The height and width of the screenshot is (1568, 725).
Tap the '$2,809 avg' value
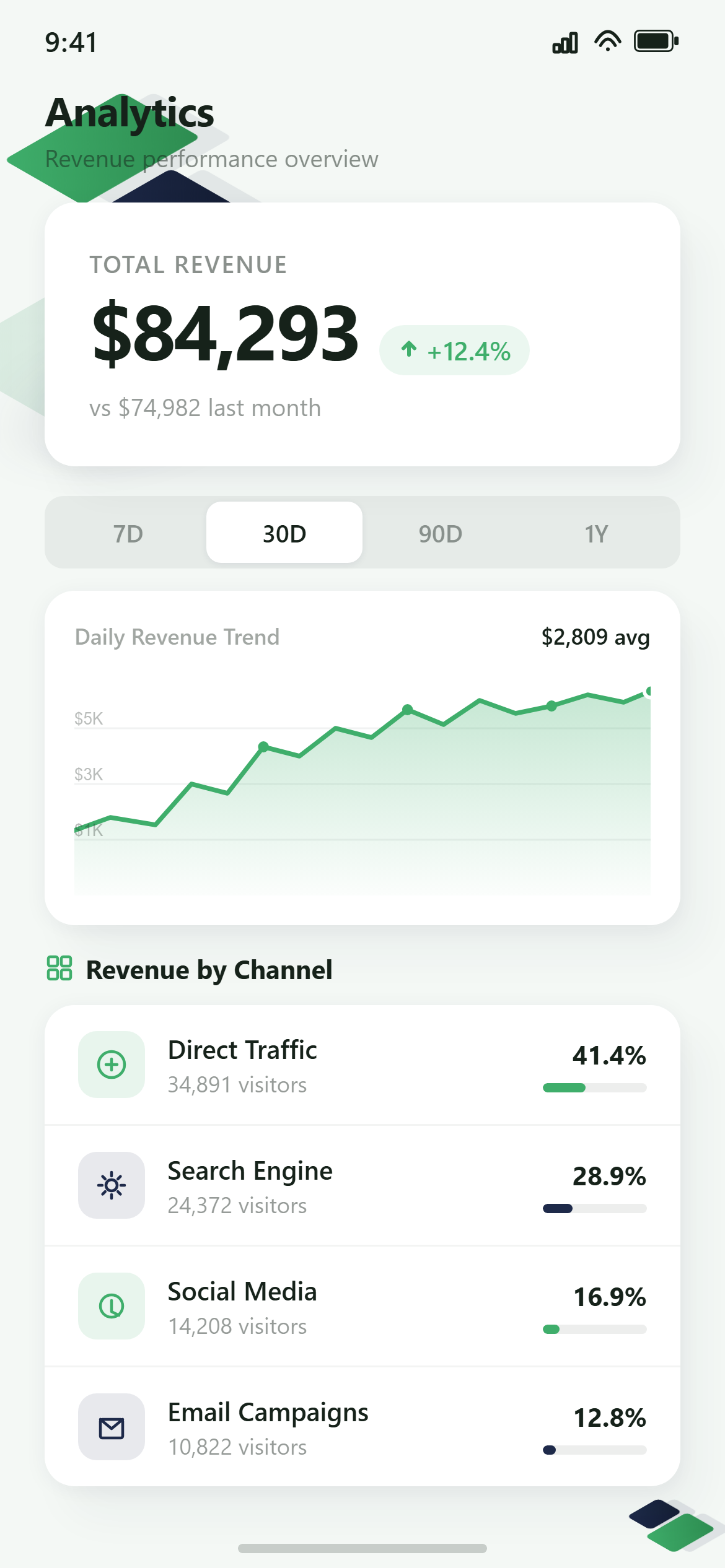click(x=595, y=637)
